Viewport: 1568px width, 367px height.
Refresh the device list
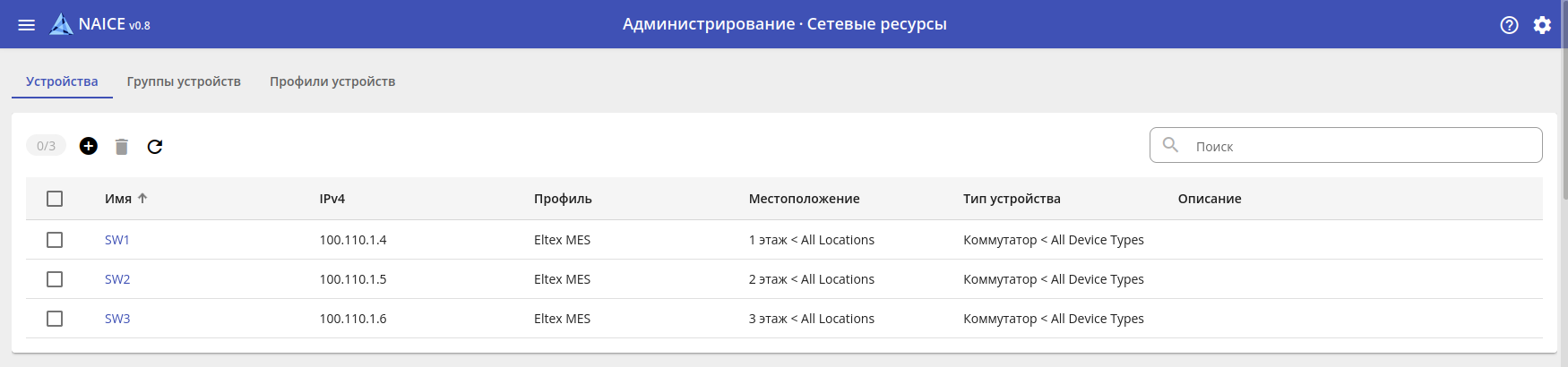click(155, 147)
